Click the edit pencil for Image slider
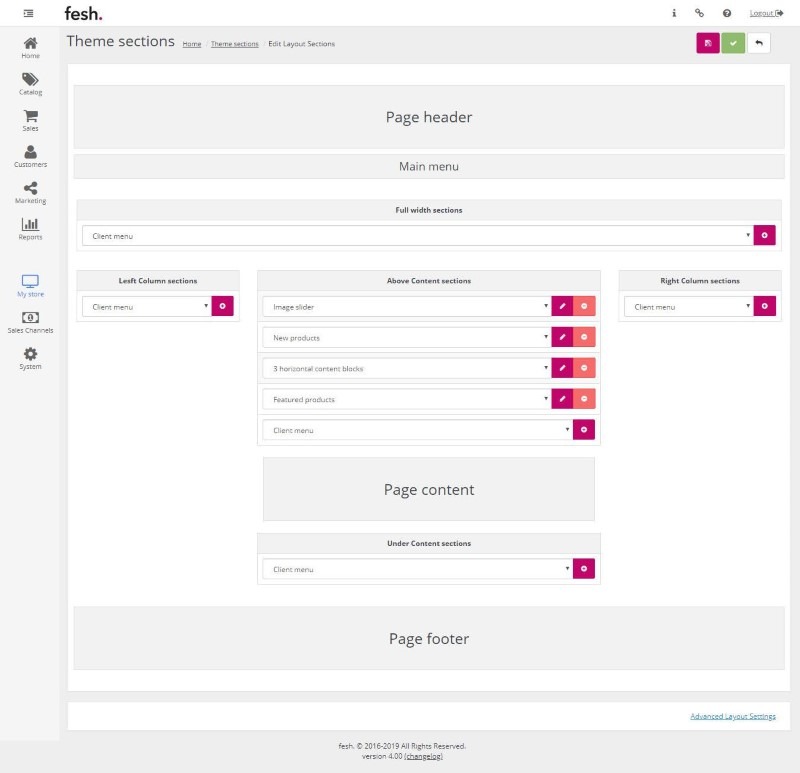This screenshot has height=773, width=800. click(562, 307)
